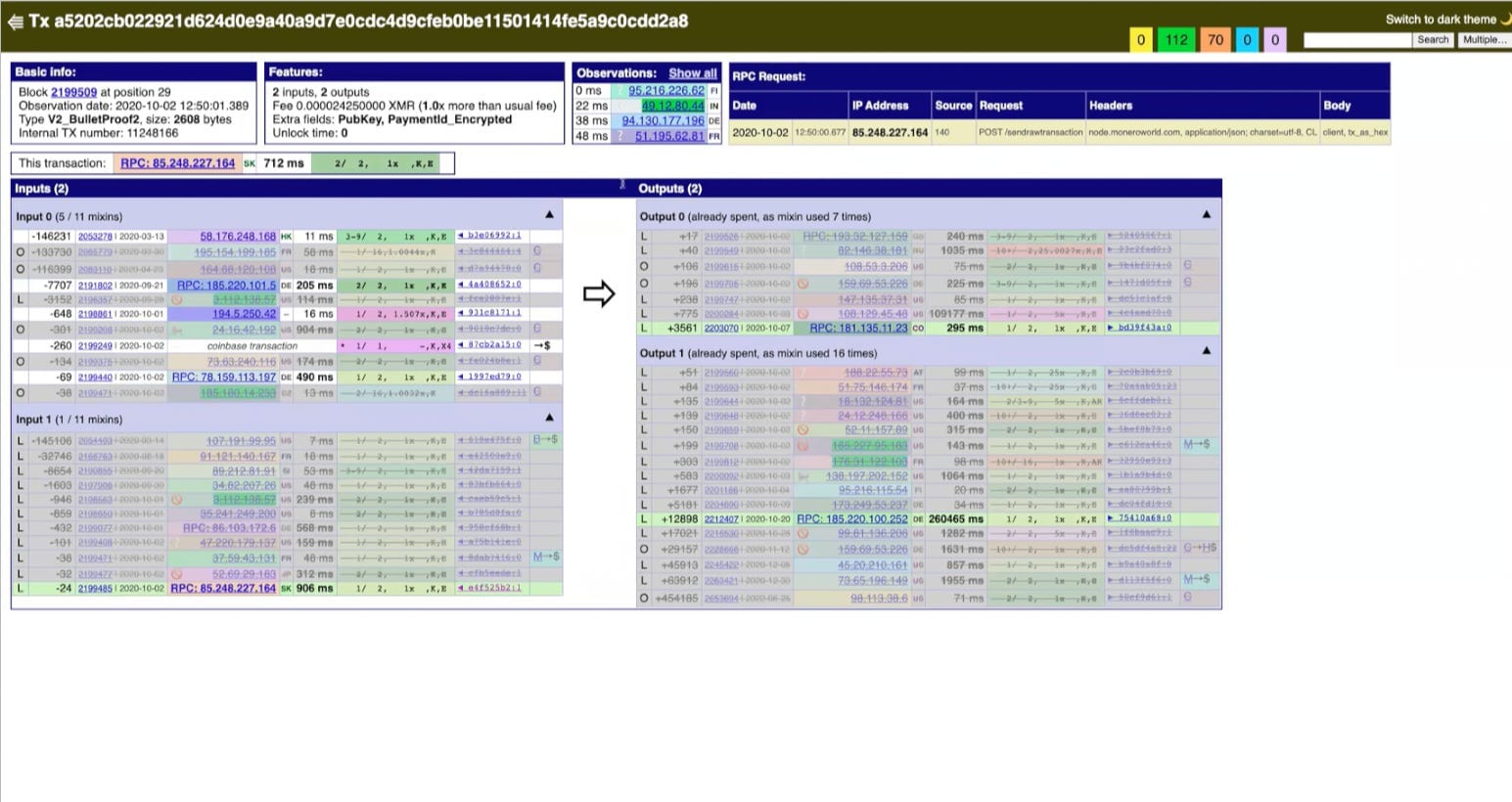This screenshot has width=1512, height=802.
Task: Click the clock icon on Output 0 +775 row
Action: (x=802, y=314)
